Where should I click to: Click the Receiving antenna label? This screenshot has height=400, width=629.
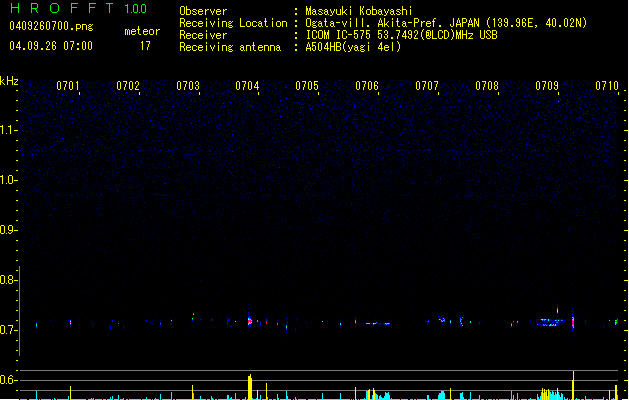(x=230, y=47)
